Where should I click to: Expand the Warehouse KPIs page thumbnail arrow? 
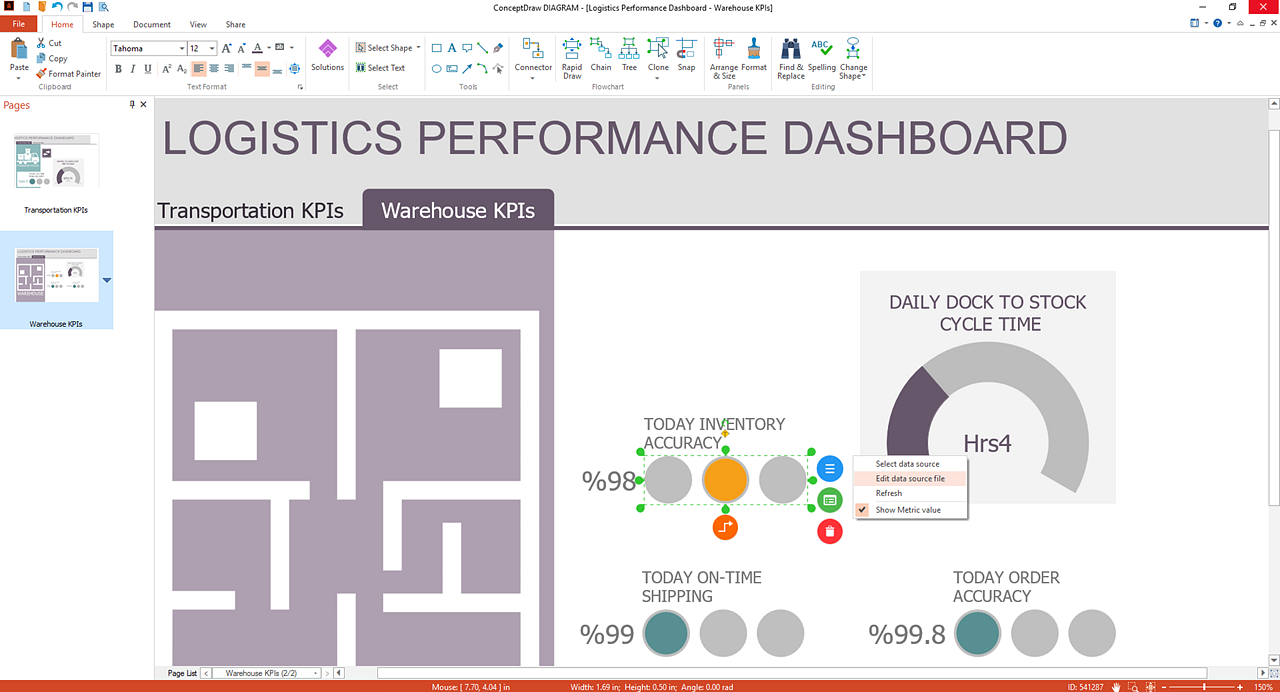tap(107, 281)
